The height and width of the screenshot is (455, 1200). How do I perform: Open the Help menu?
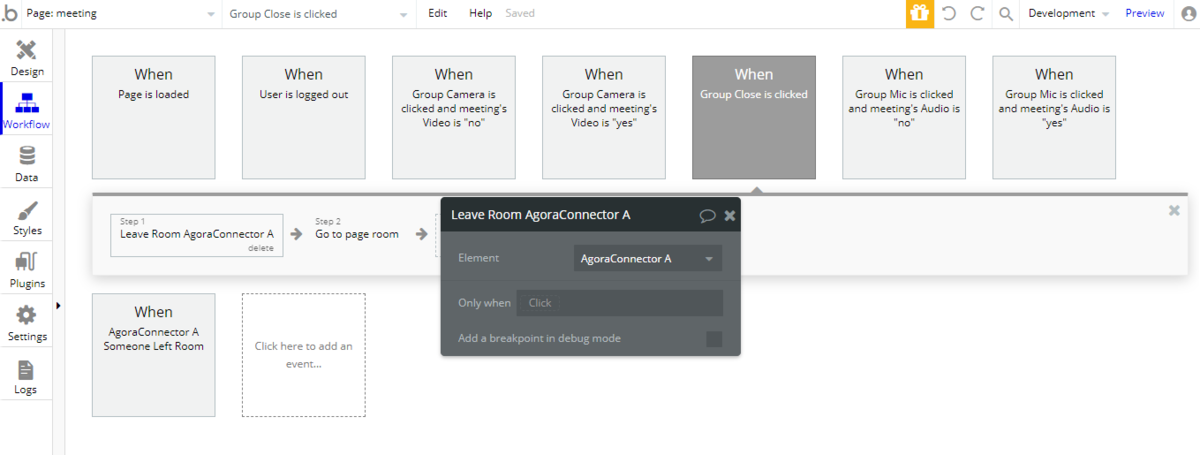(480, 14)
